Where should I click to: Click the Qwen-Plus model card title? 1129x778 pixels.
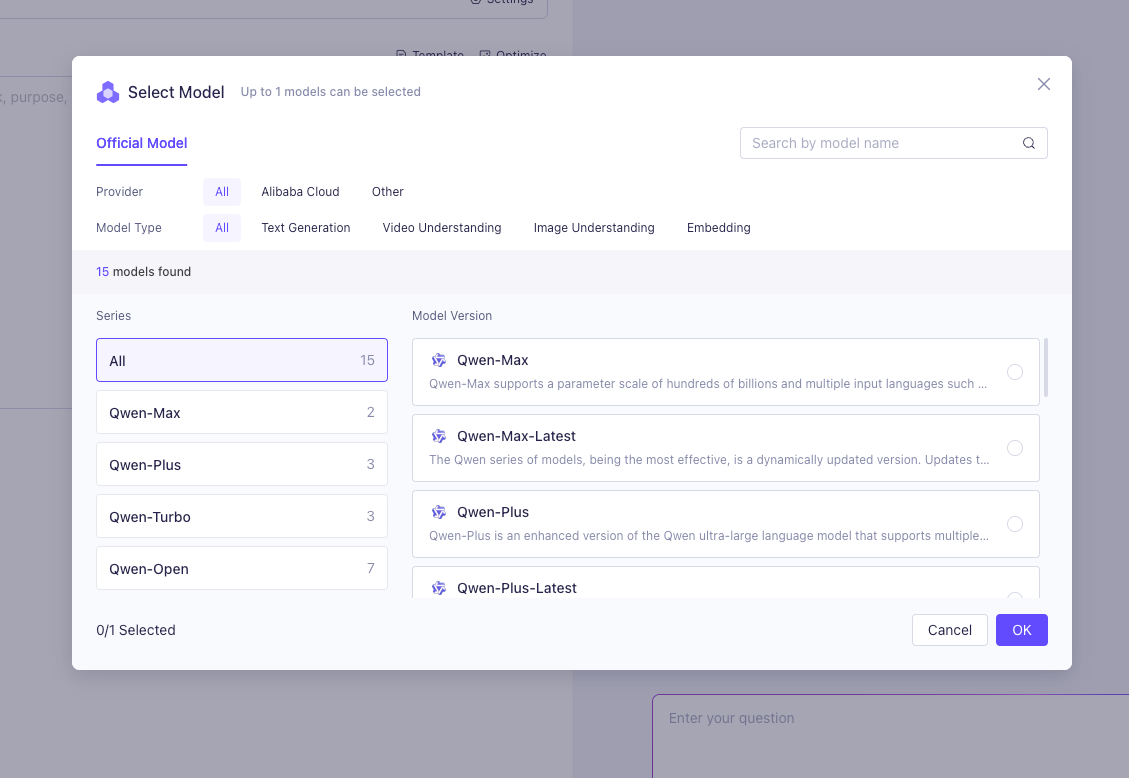(x=493, y=512)
